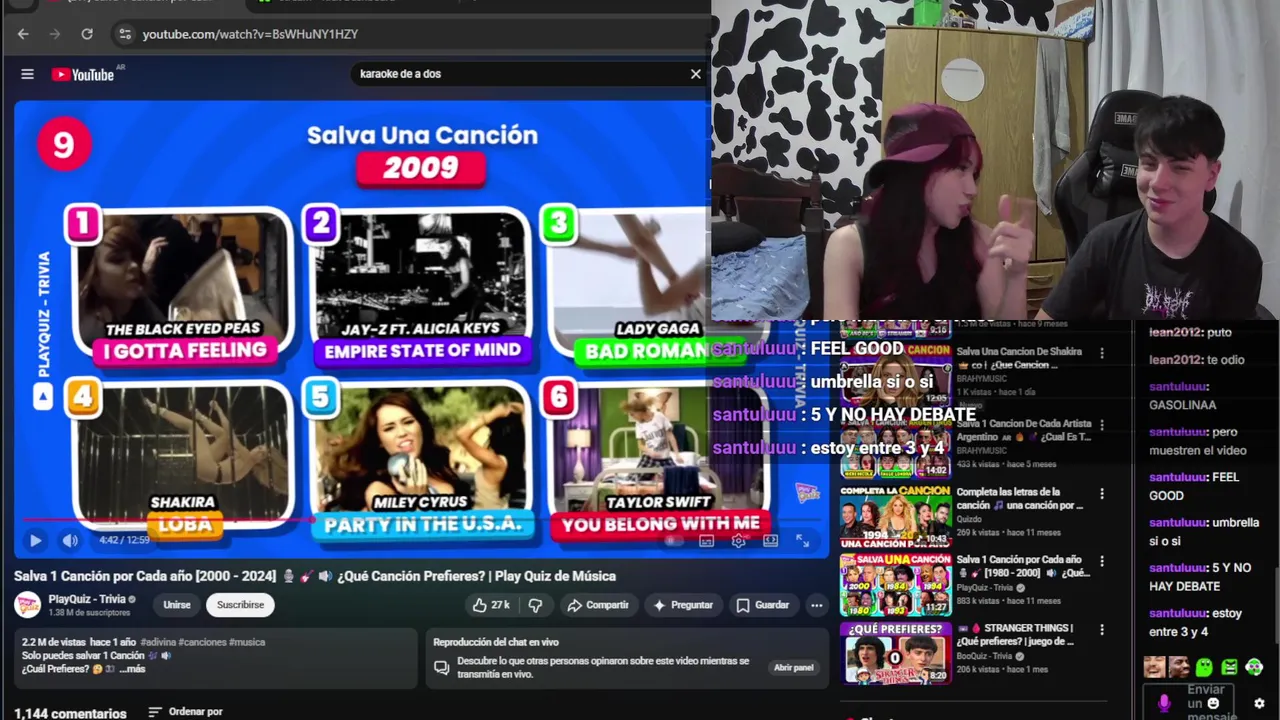Open thumbnail of 'Completa la Canción' video
1280x720 pixels.
(x=895, y=517)
